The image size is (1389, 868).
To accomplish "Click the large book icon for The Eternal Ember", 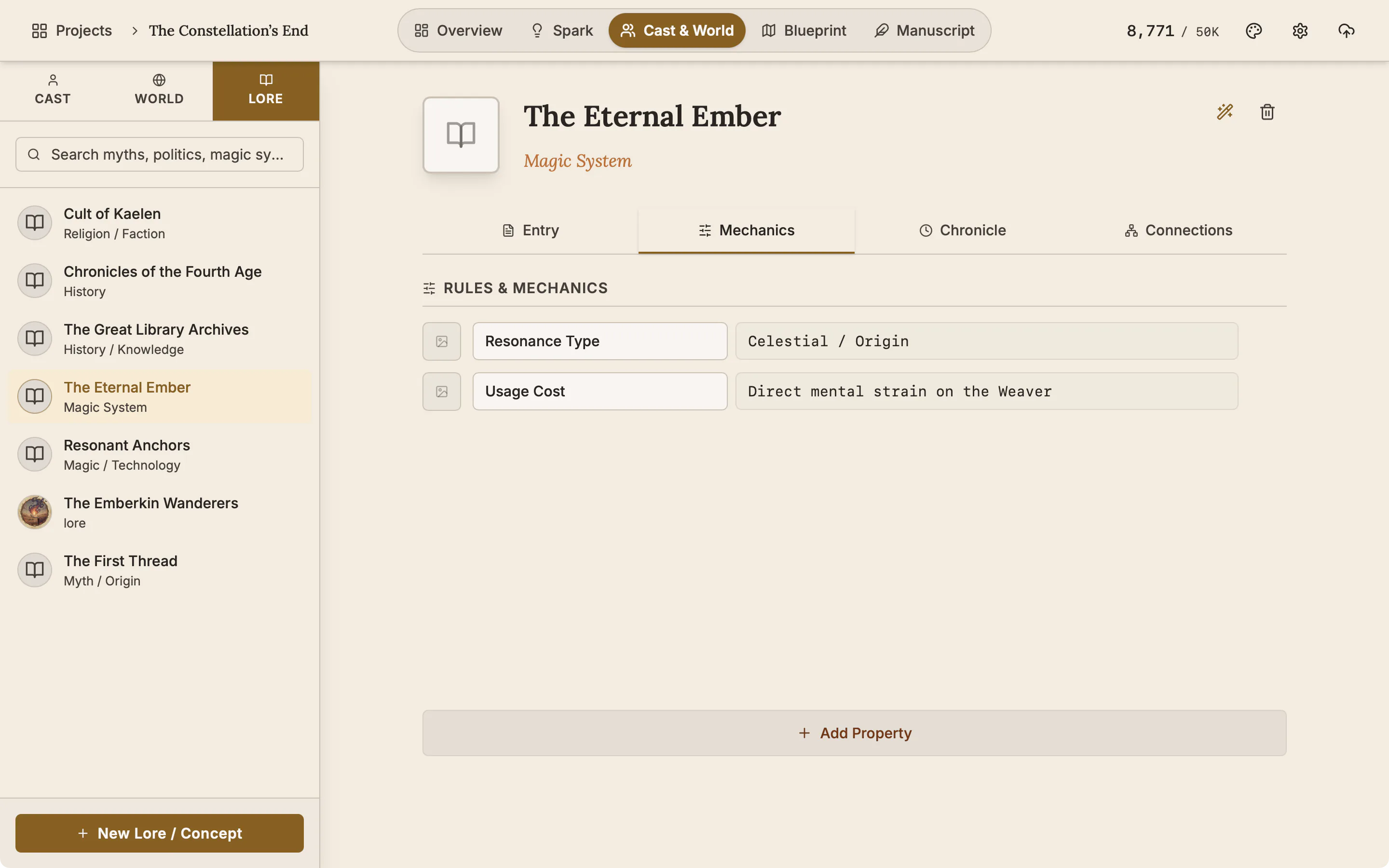I will (461, 135).
